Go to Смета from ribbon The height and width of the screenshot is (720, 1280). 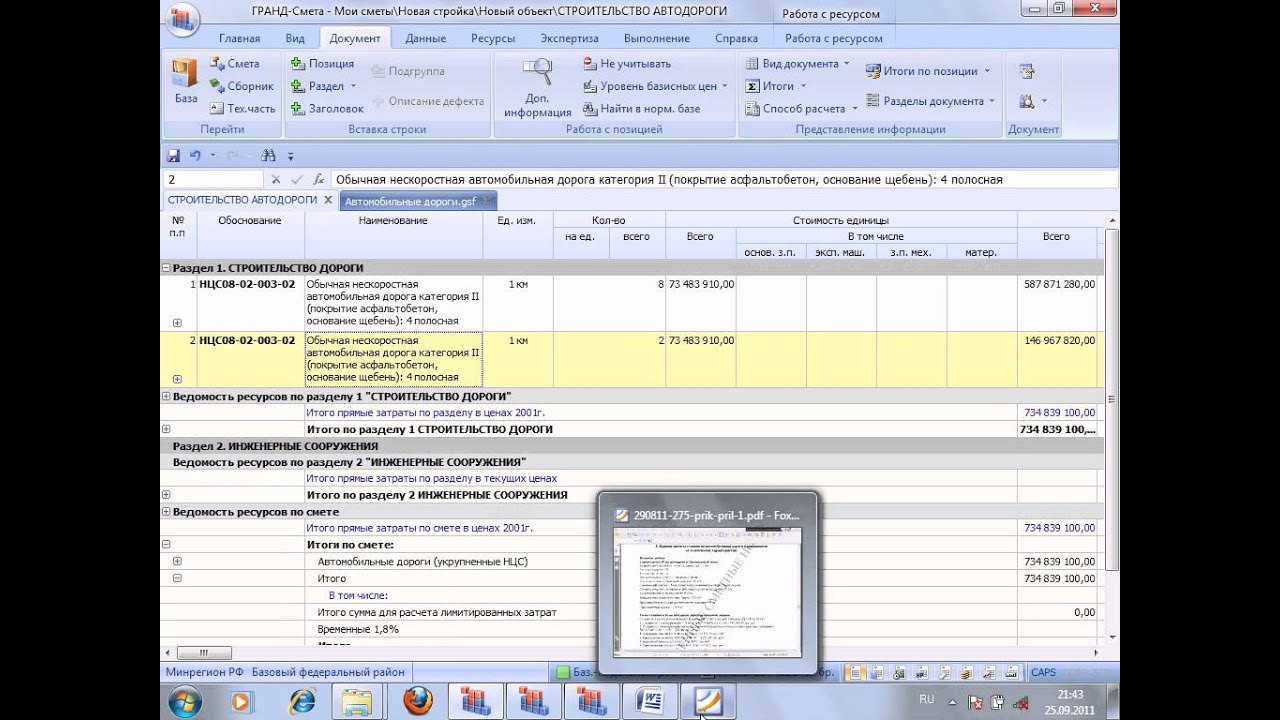[x=234, y=63]
